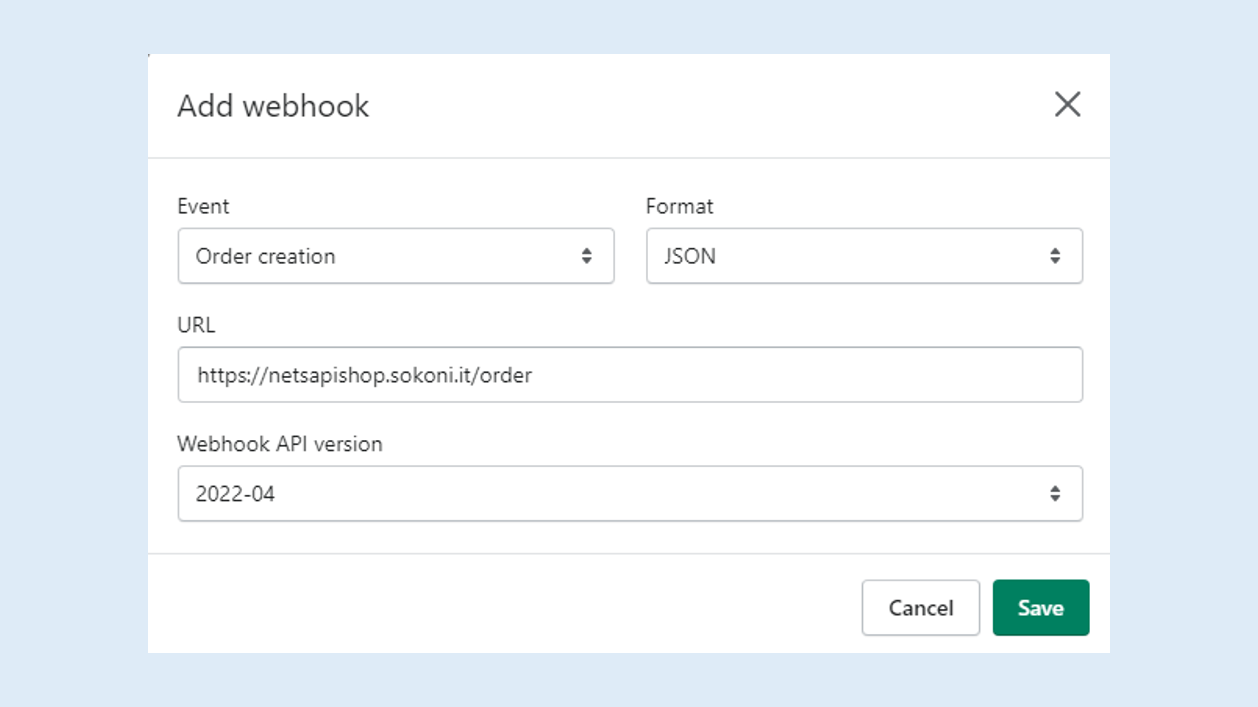Open the Webhook API version dropdown
This screenshot has height=707, width=1258.
click(x=630, y=493)
